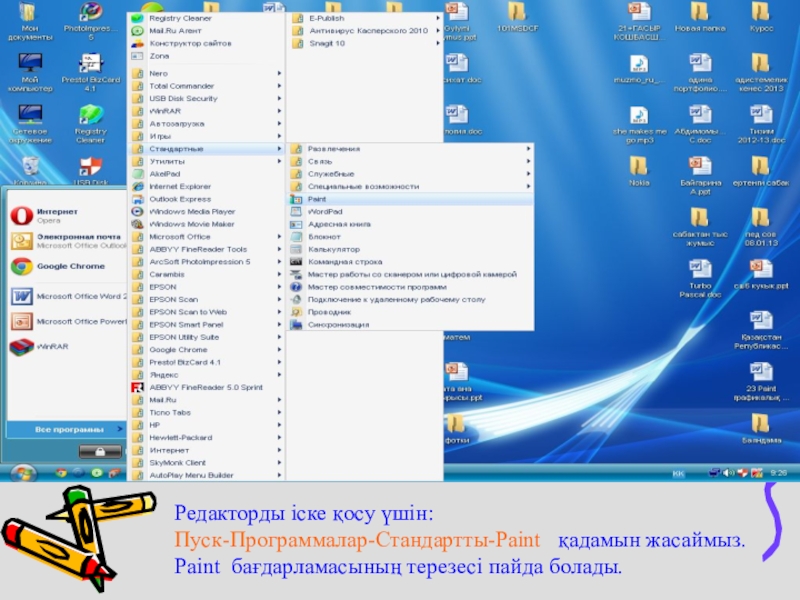Viewport: 800px width, 600px height.
Task: Click the volume icon in system tray
Action: point(729,473)
